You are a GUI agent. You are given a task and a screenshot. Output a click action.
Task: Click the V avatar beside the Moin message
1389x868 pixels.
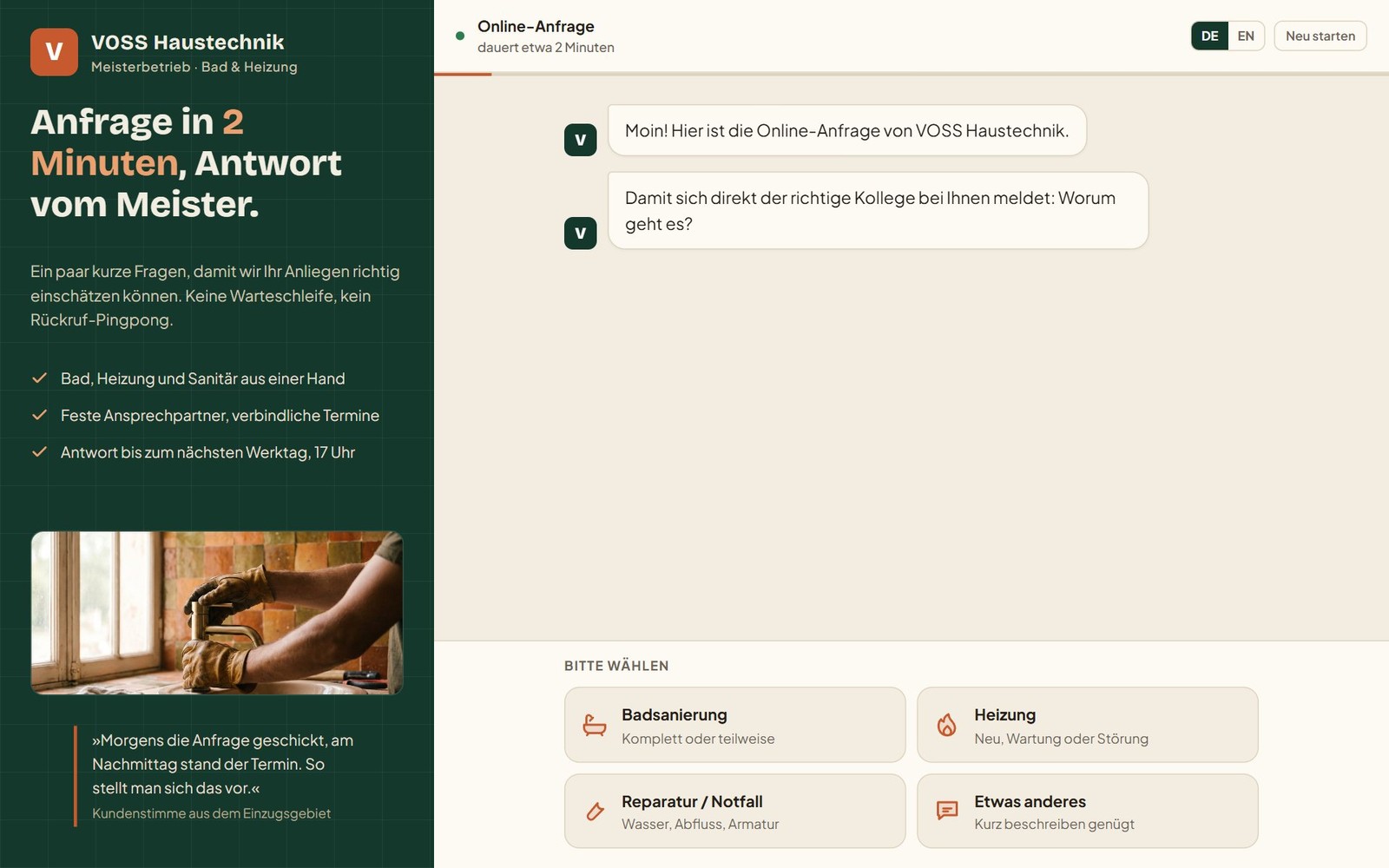(x=581, y=140)
